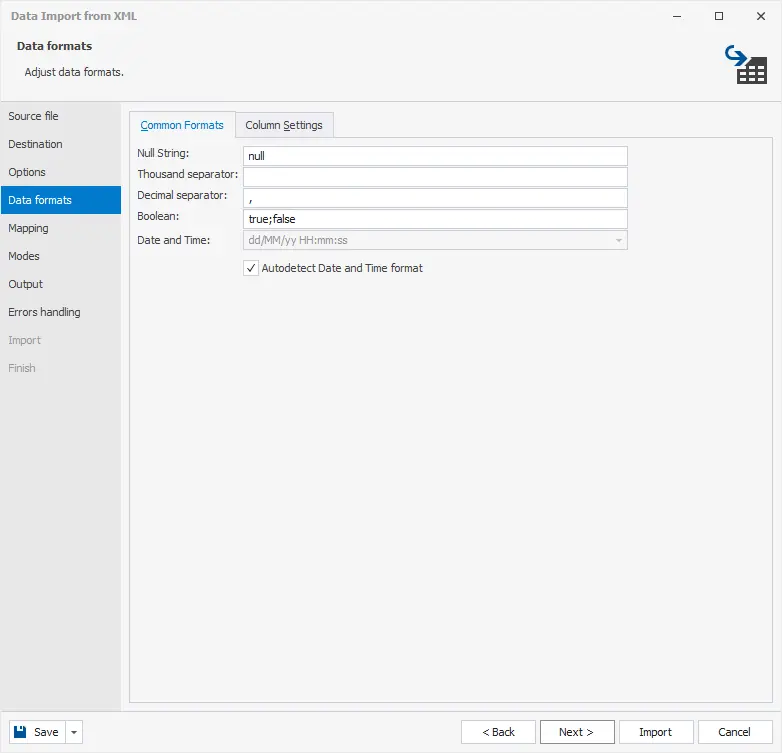Switch to the Column Settings tab
The height and width of the screenshot is (753, 782).
284,125
